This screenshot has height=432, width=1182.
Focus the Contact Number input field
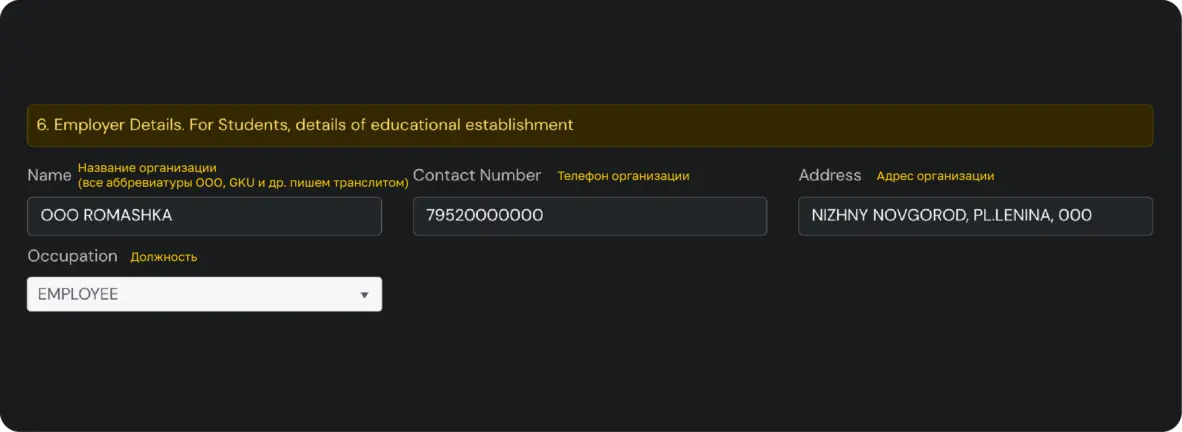pos(590,216)
